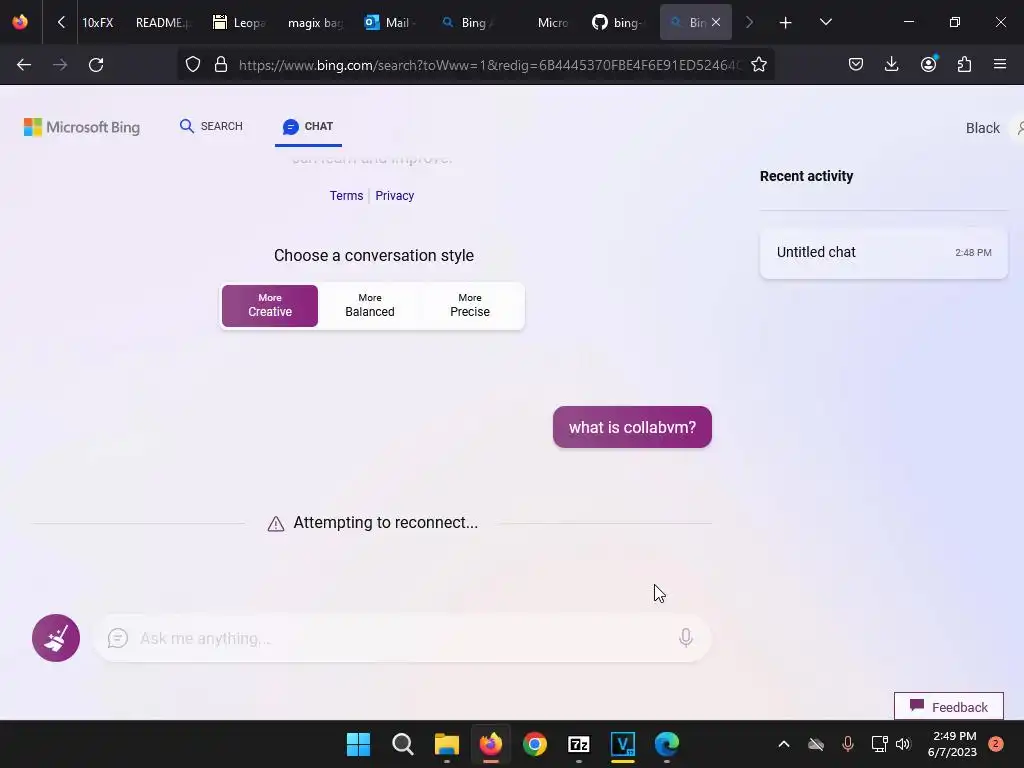
Task: Bookmark this page with the star icon
Action: coord(758,65)
